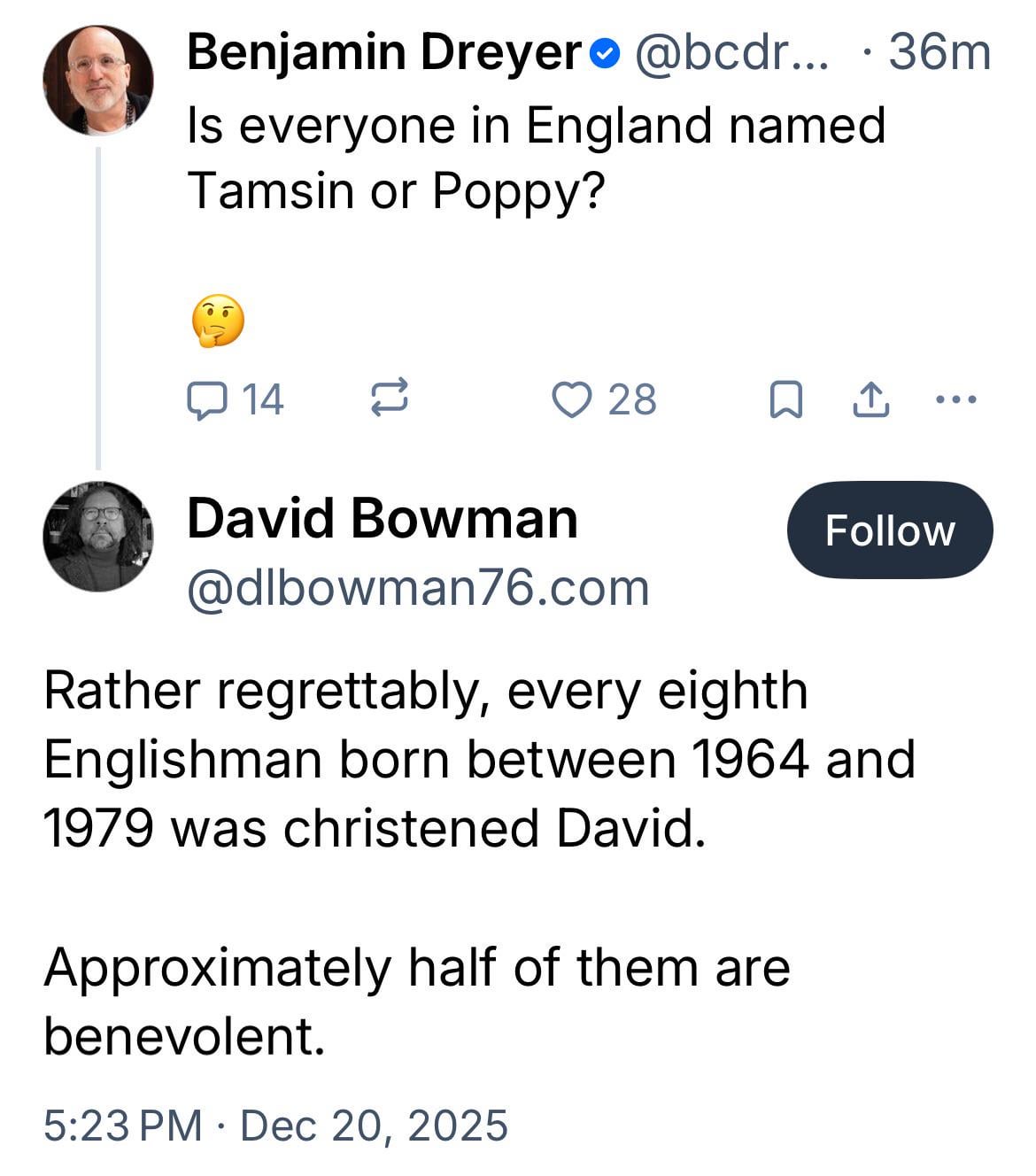Image resolution: width=1036 pixels, height=1176 pixels.
Task: Bookmark Benjamin Dreyer's post
Action: pyautogui.click(x=785, y=399)
